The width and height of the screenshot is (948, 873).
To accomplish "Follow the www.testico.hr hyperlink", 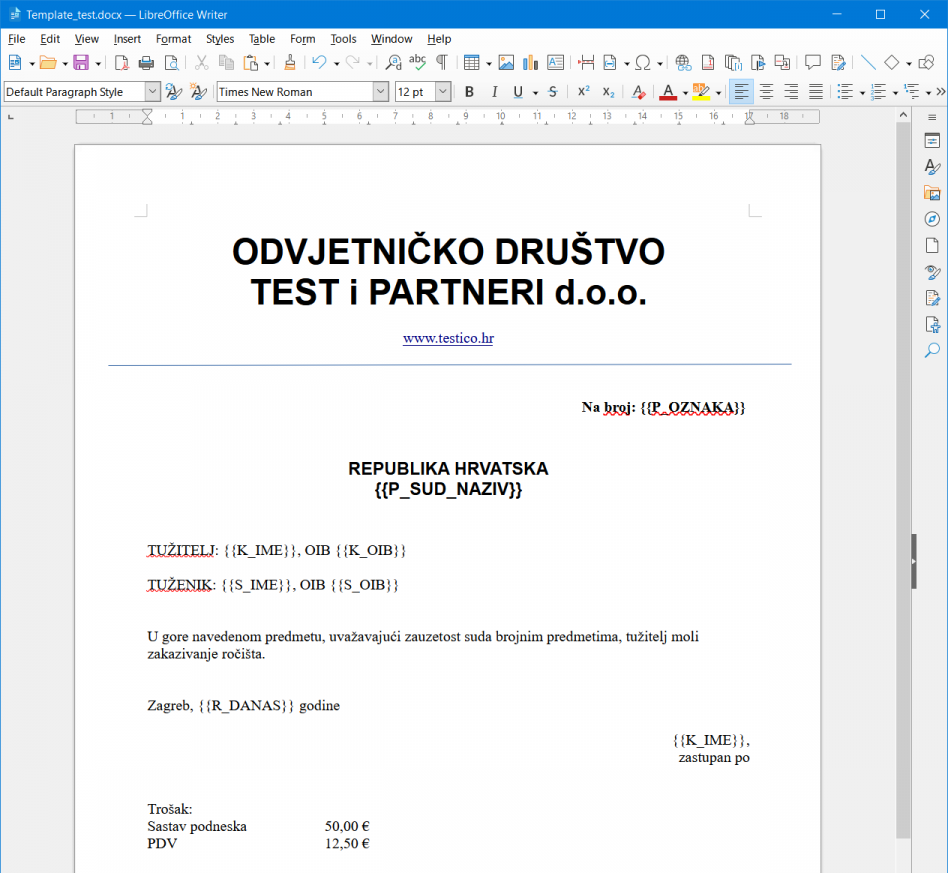I will click(448, 339).
